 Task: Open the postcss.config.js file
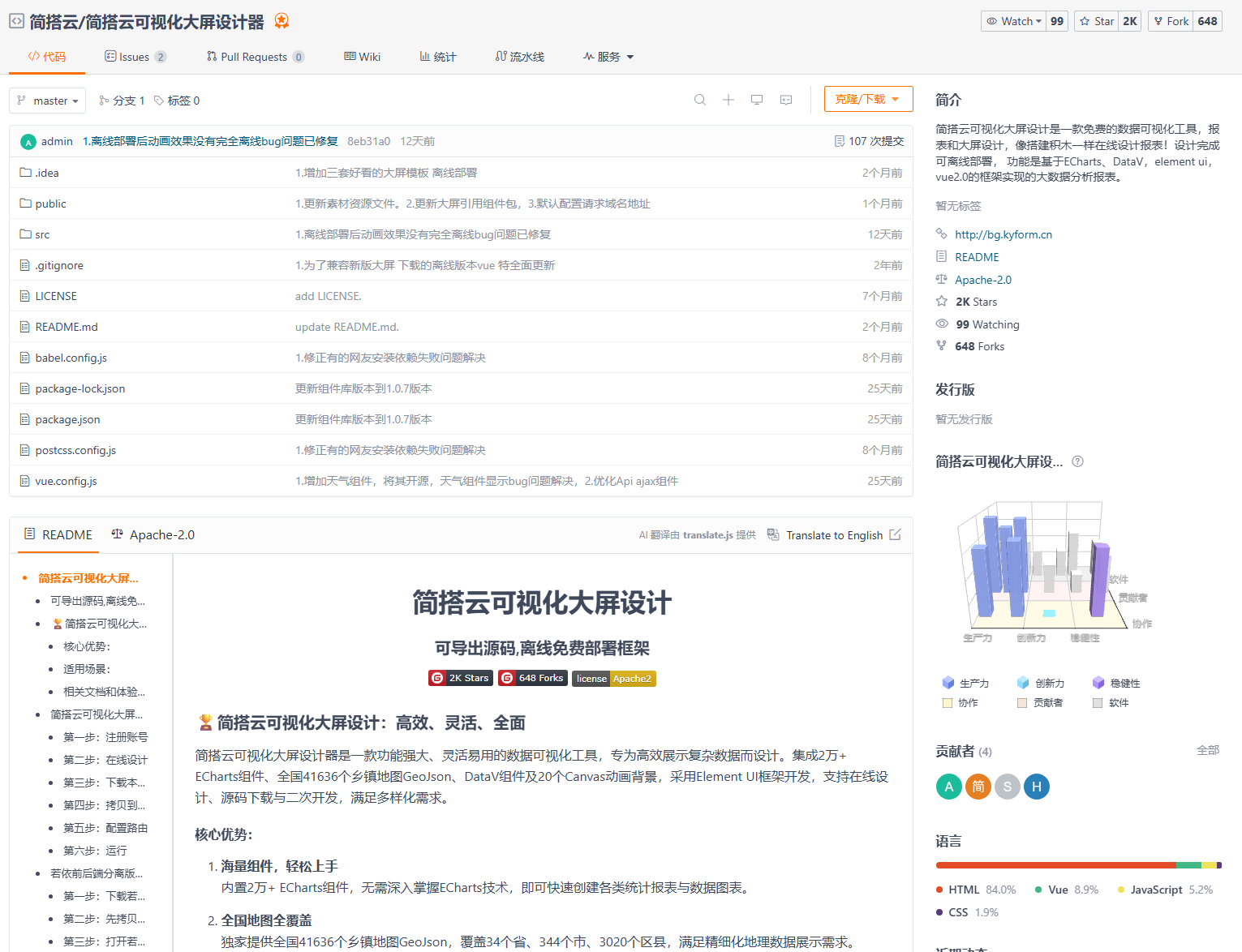(x=75, y=450)
